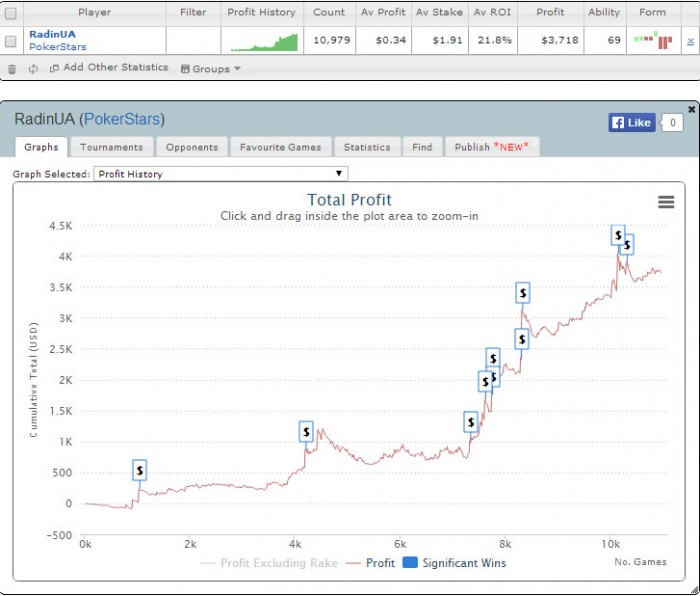Click the significant win marker near 4k games
Image resolution: width=700 pixels, height=596 pixels.
(x=306, y=432)
